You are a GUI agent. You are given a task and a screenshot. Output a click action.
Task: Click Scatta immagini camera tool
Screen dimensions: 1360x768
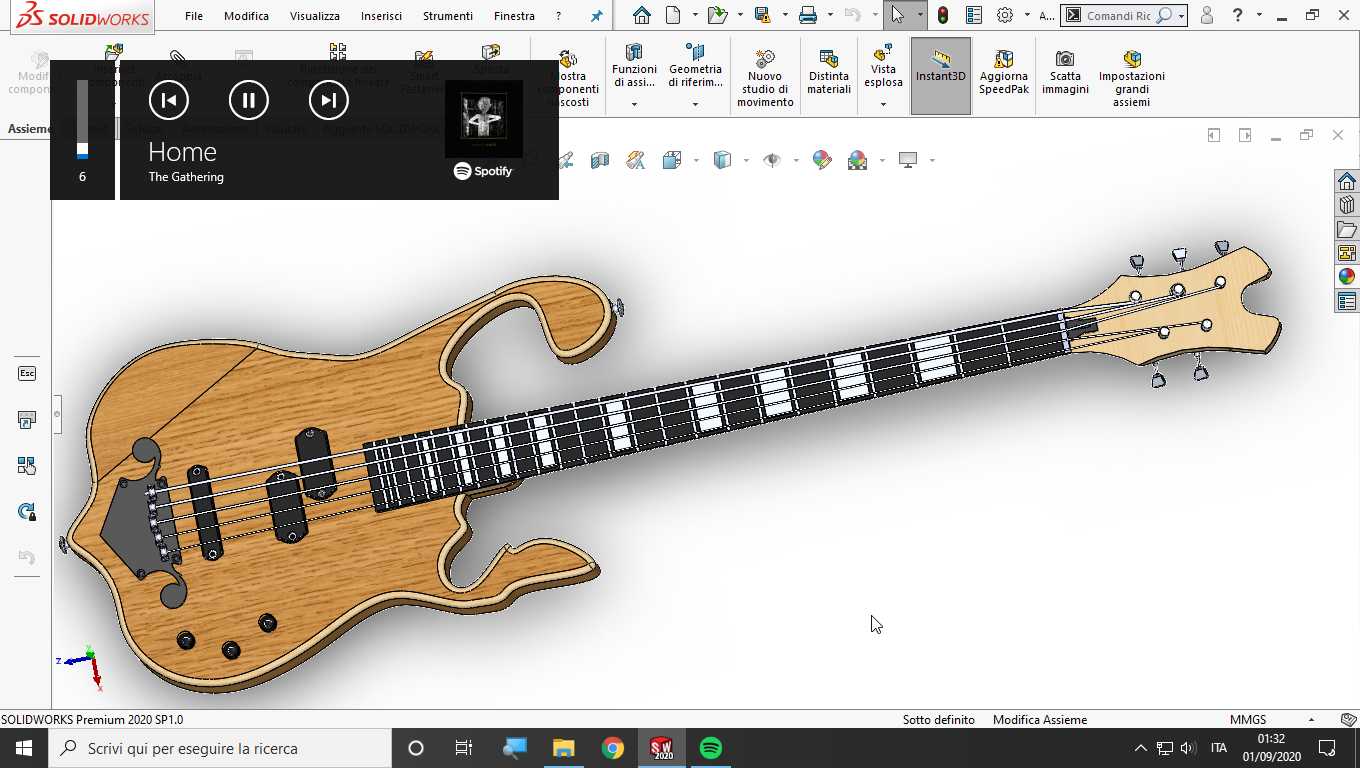pos(1065,72)
